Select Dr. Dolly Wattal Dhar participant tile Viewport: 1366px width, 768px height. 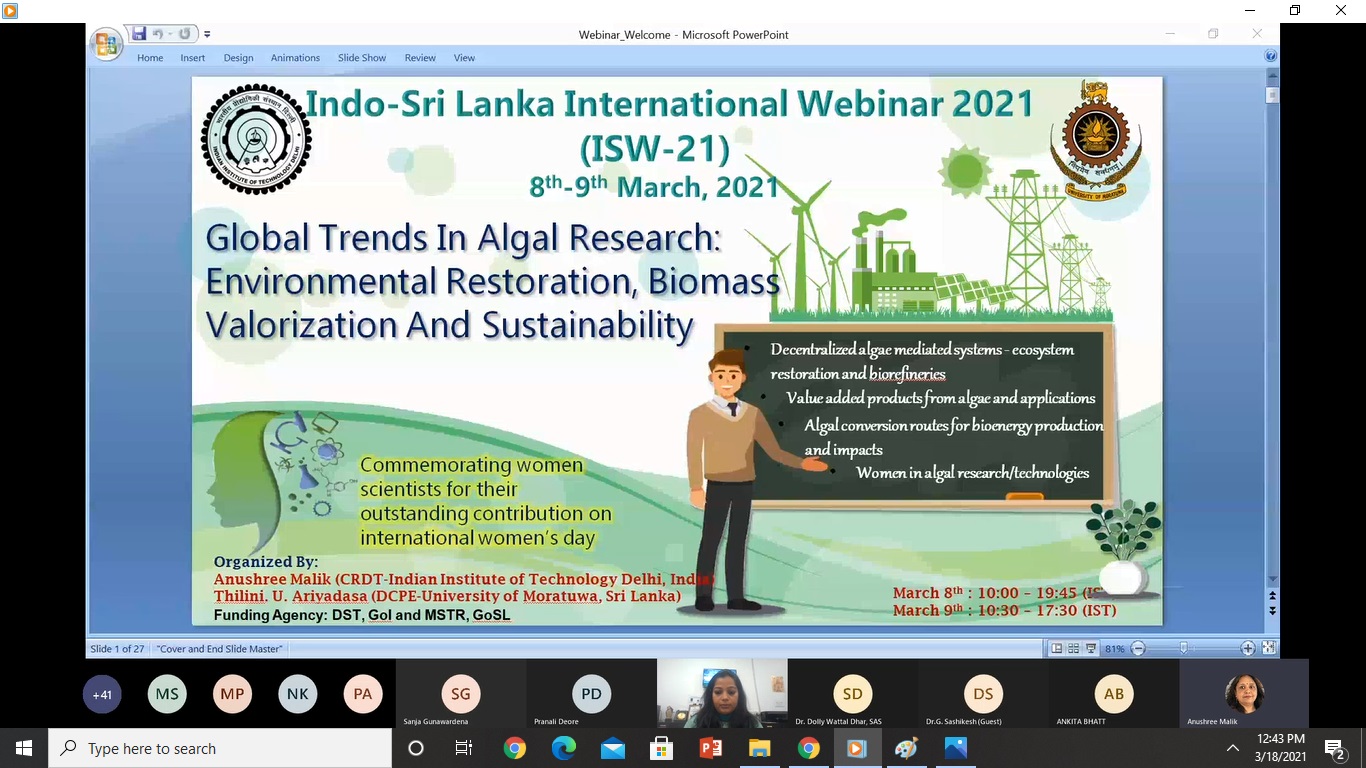pyautogui.click(x=852, y=694)
